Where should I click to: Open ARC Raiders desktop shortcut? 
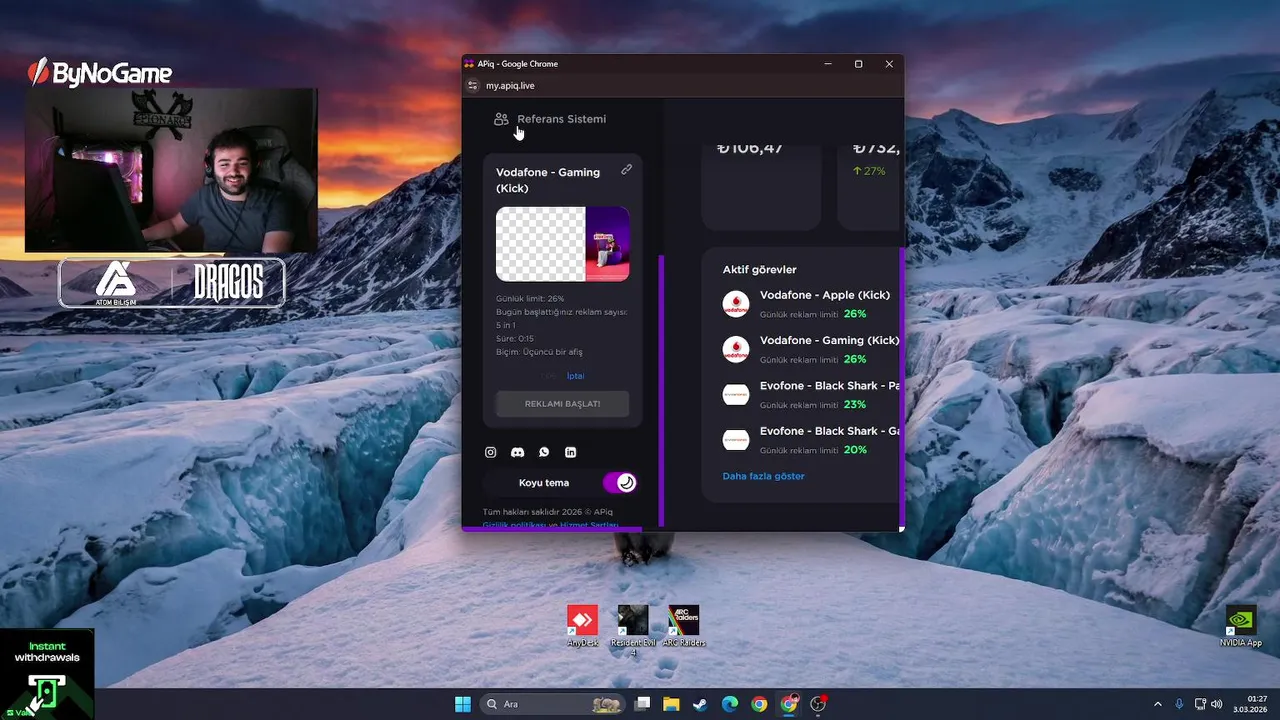[684, 626]
